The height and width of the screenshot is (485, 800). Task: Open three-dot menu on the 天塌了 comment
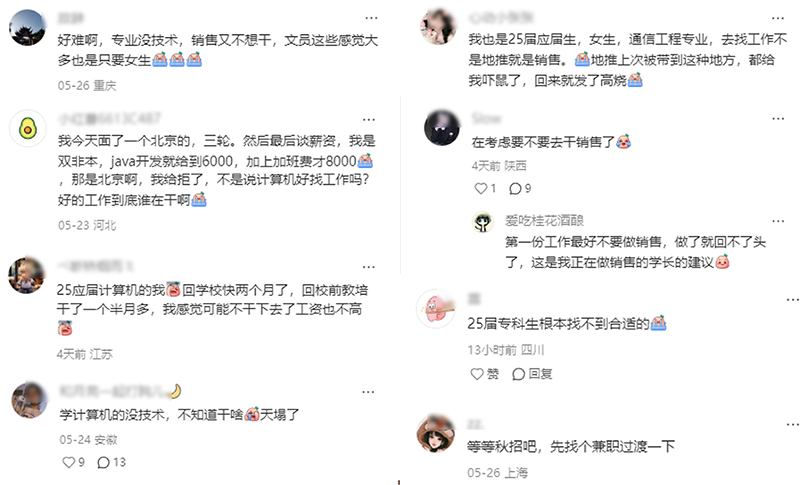[x=368, y=392]
